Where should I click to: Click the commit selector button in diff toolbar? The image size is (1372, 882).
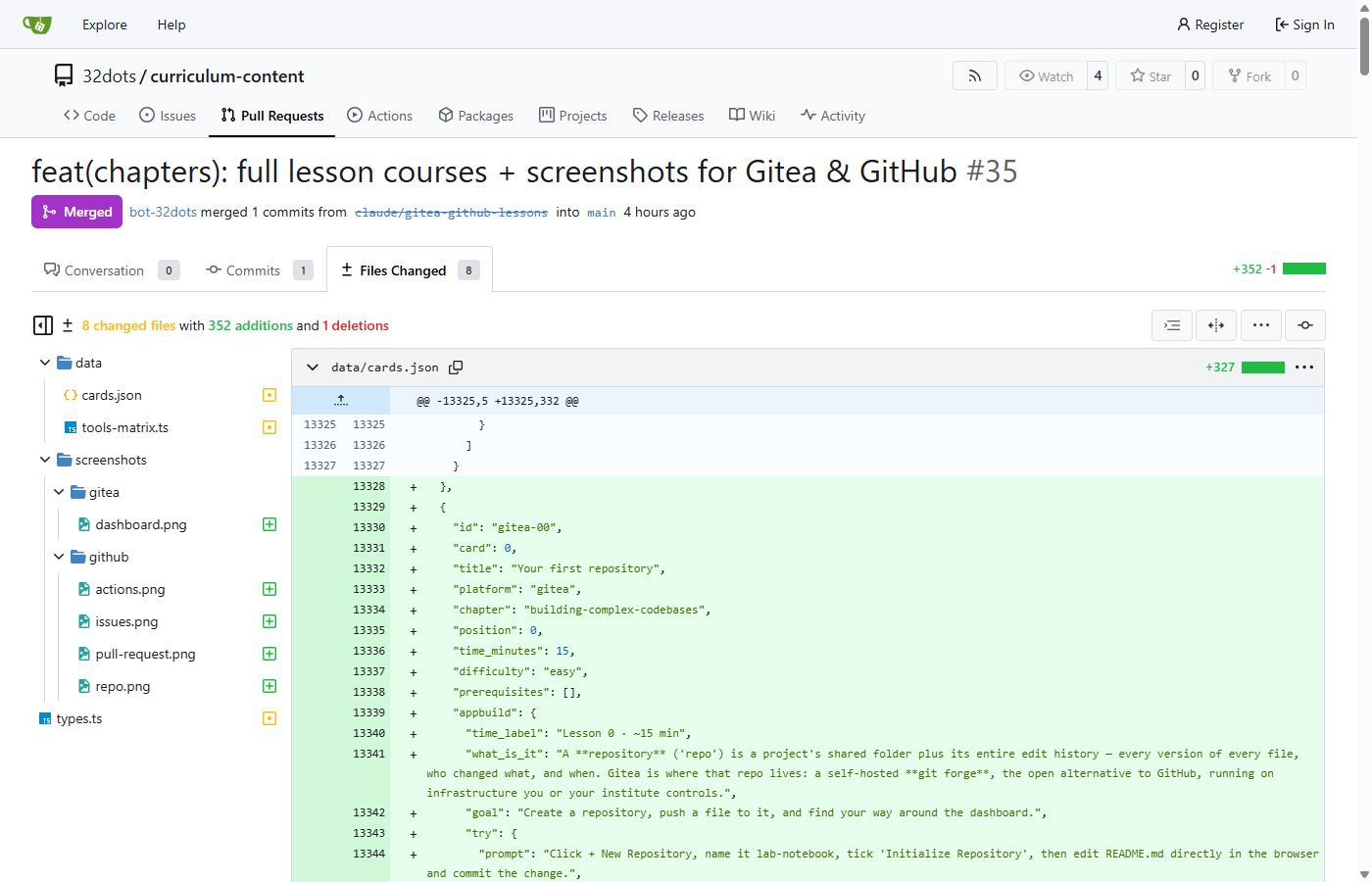(1305, 325)
